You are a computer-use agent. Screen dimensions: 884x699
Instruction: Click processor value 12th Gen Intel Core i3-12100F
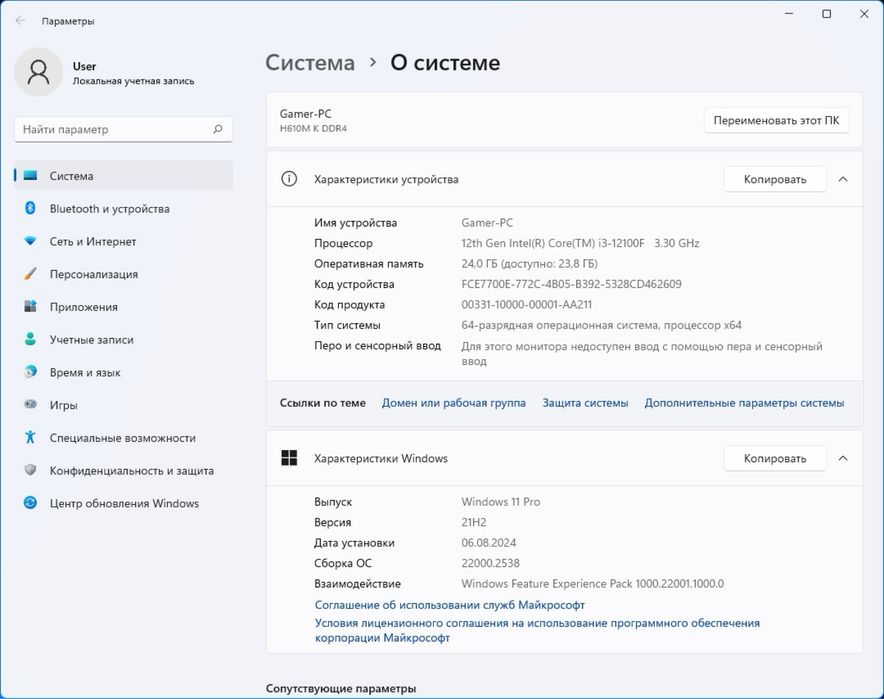pos(580,243)
